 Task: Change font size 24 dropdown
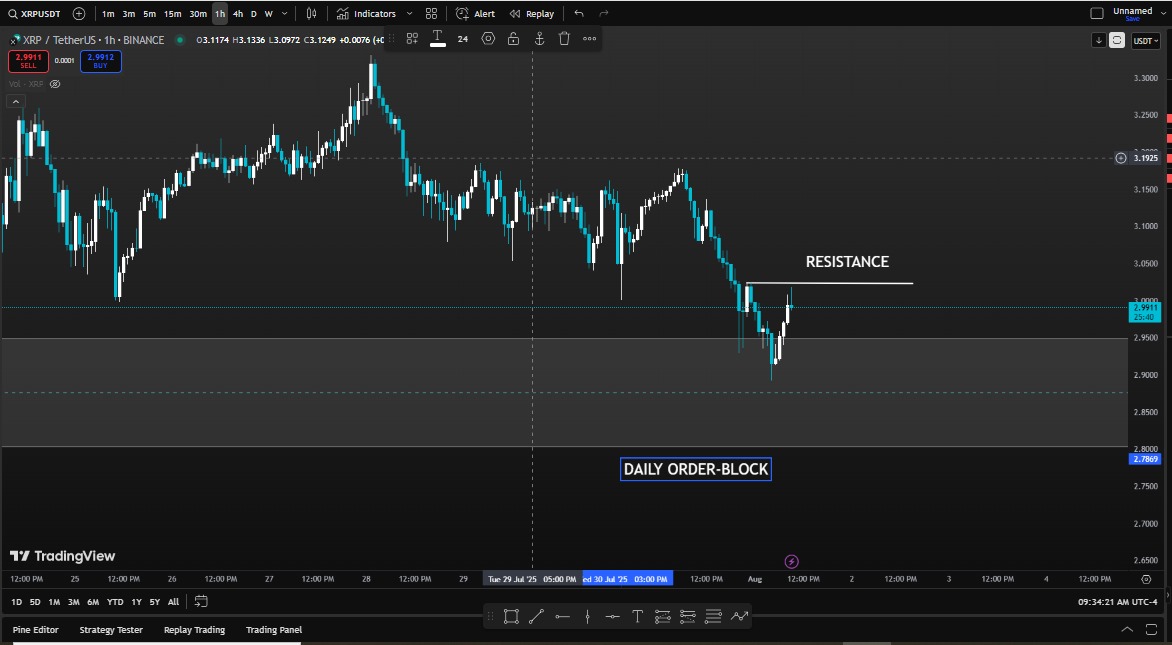pos(463,39)
